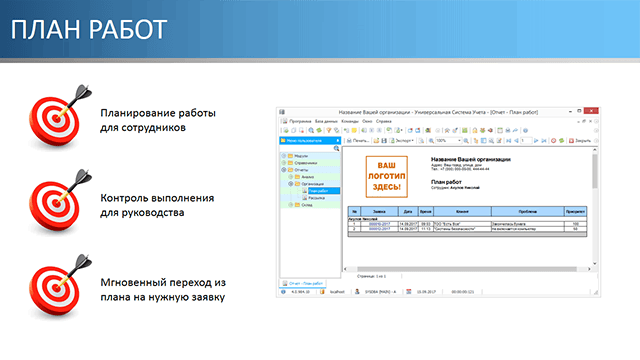Screen dimensions: 640x360
Task: Collapse the Отчеты tree folder
Action: (x=284, y=170)
